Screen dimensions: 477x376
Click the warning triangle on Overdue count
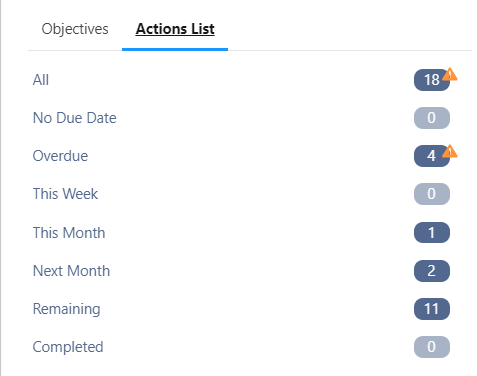[x=450, y=151]
